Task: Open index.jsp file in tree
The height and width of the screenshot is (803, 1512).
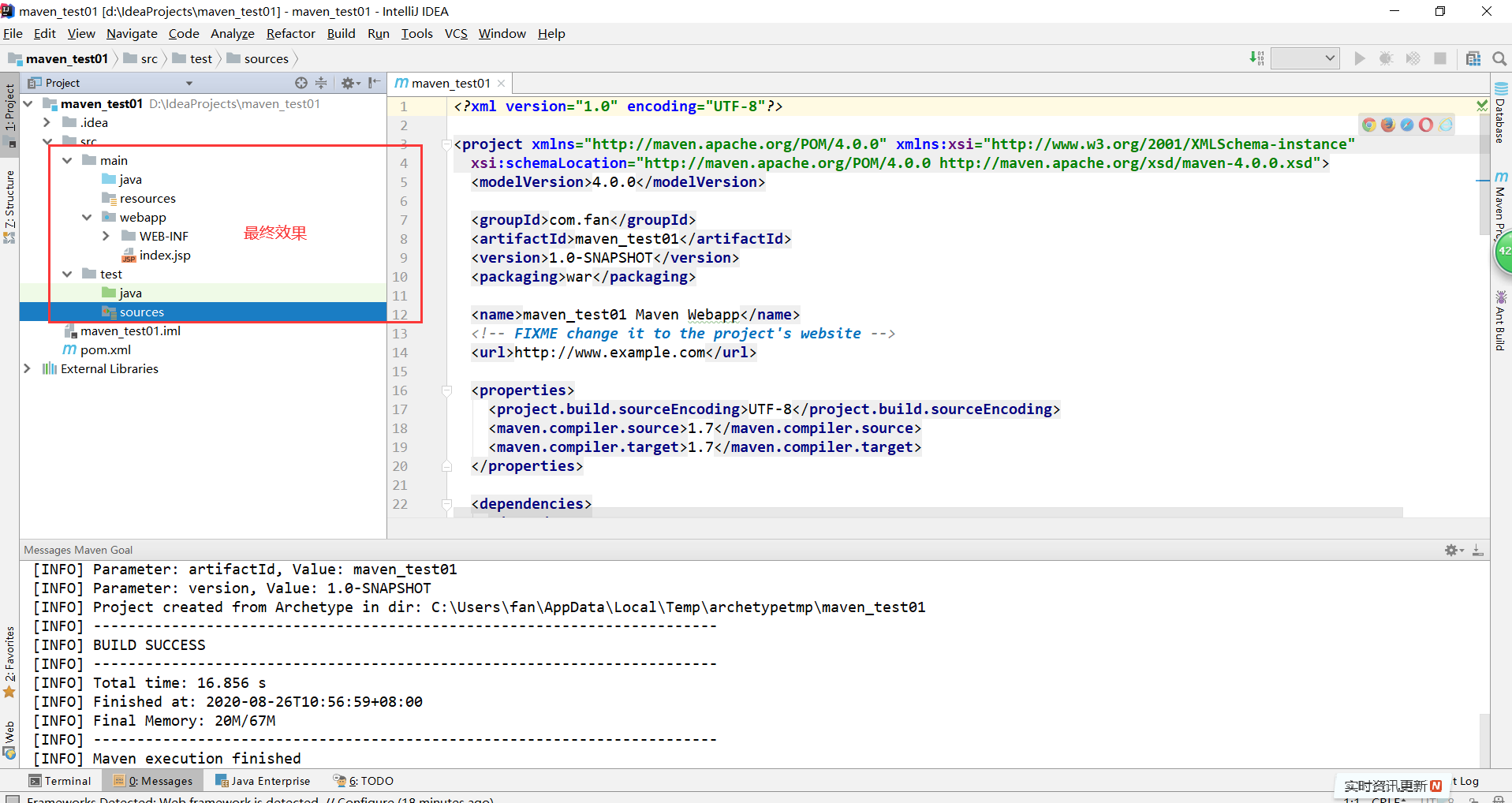Action: coord(156,255)
